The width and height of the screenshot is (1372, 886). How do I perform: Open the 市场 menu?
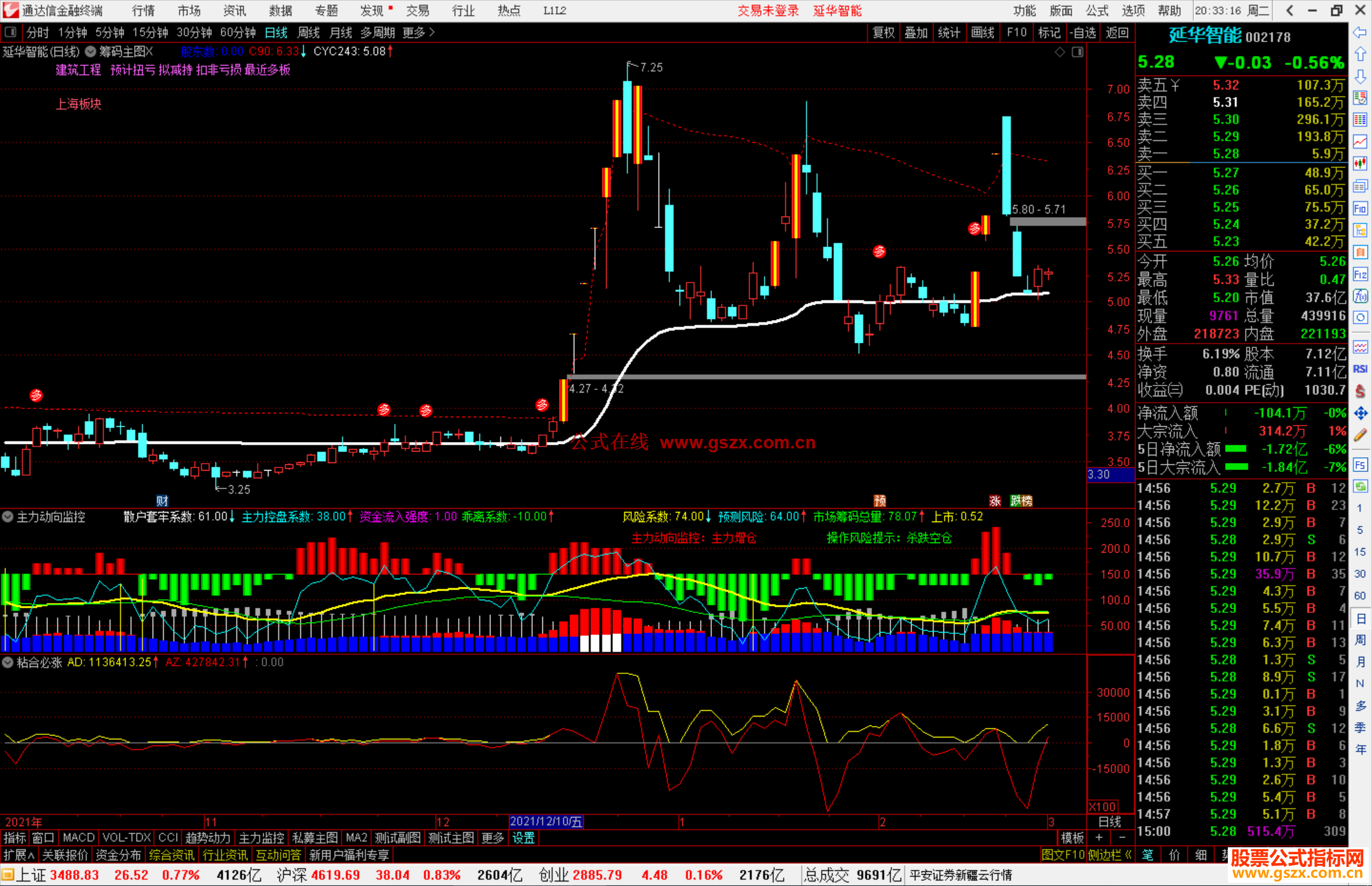click(x=189, y=10)
